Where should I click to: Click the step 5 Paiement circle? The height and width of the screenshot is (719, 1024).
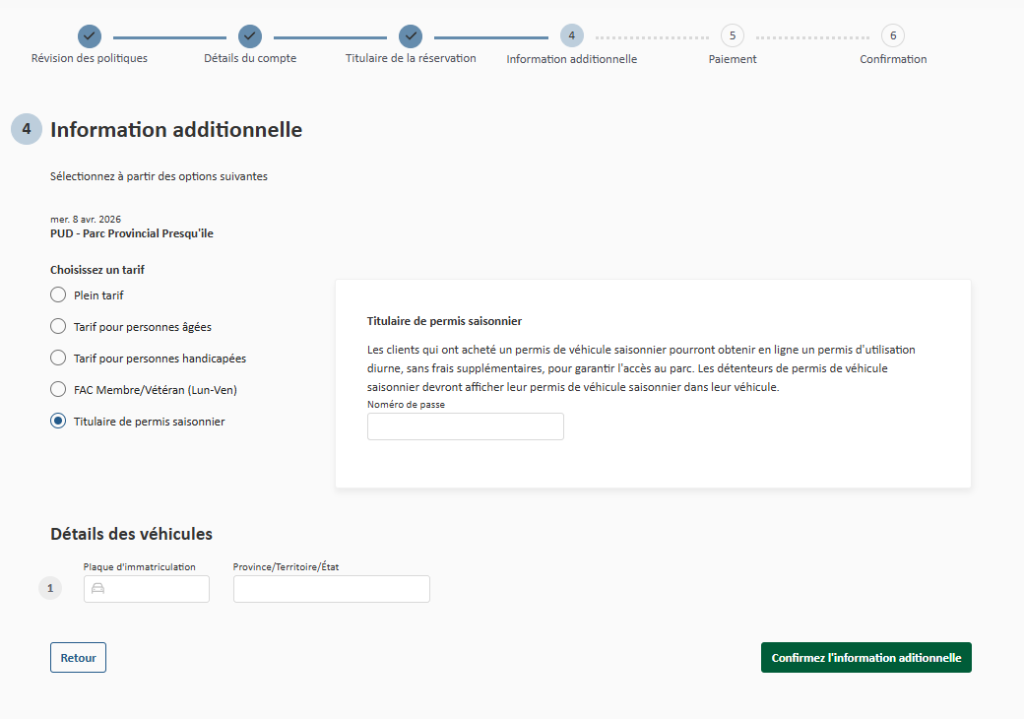732,35
